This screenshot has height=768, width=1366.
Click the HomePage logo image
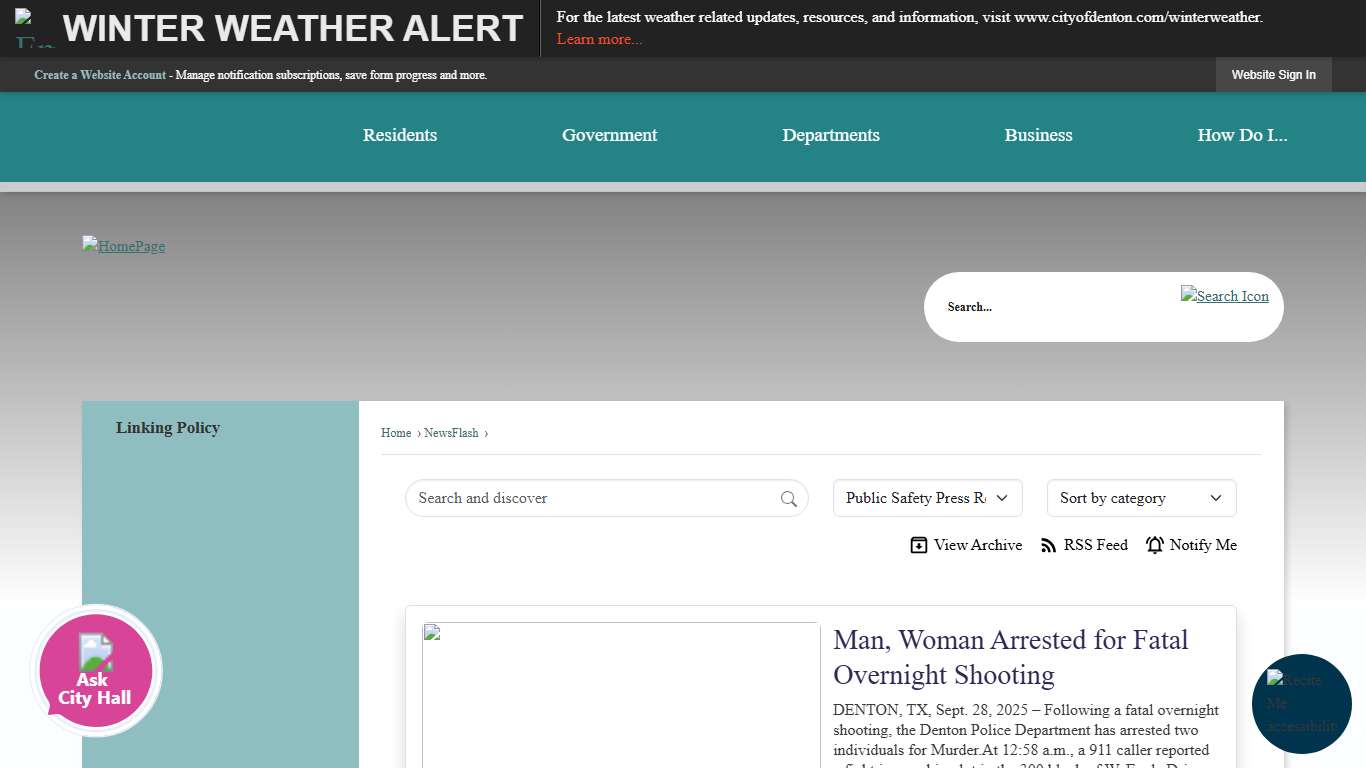(x=124, y=246)
